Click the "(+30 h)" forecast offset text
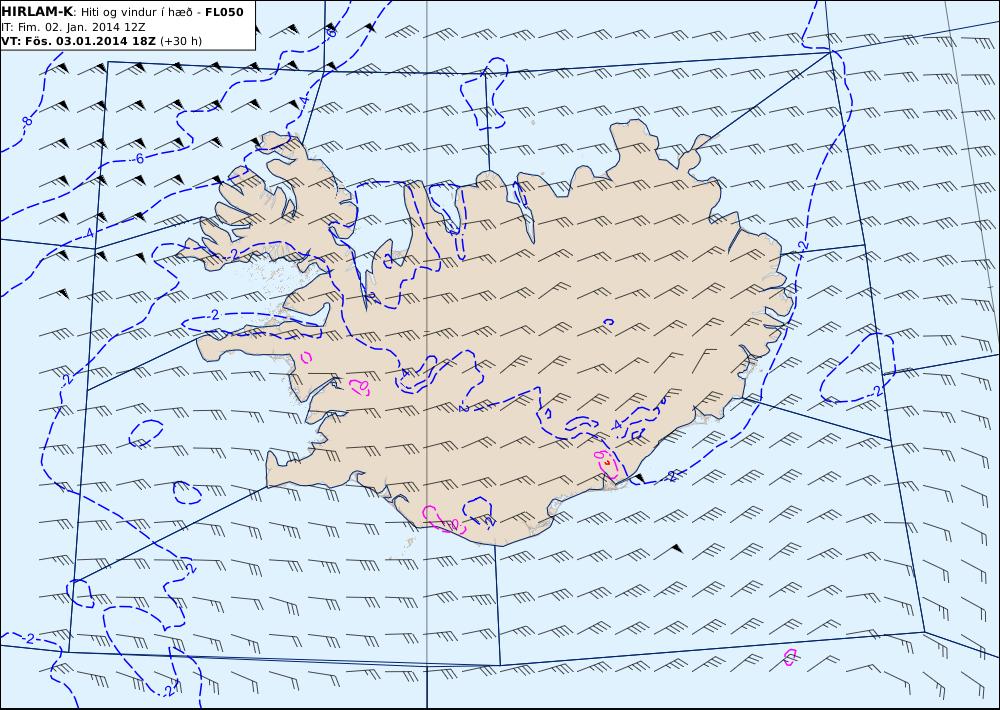The width and height of the screenshot is (1000, 710). pyautogui.click(x=180, y=41)
